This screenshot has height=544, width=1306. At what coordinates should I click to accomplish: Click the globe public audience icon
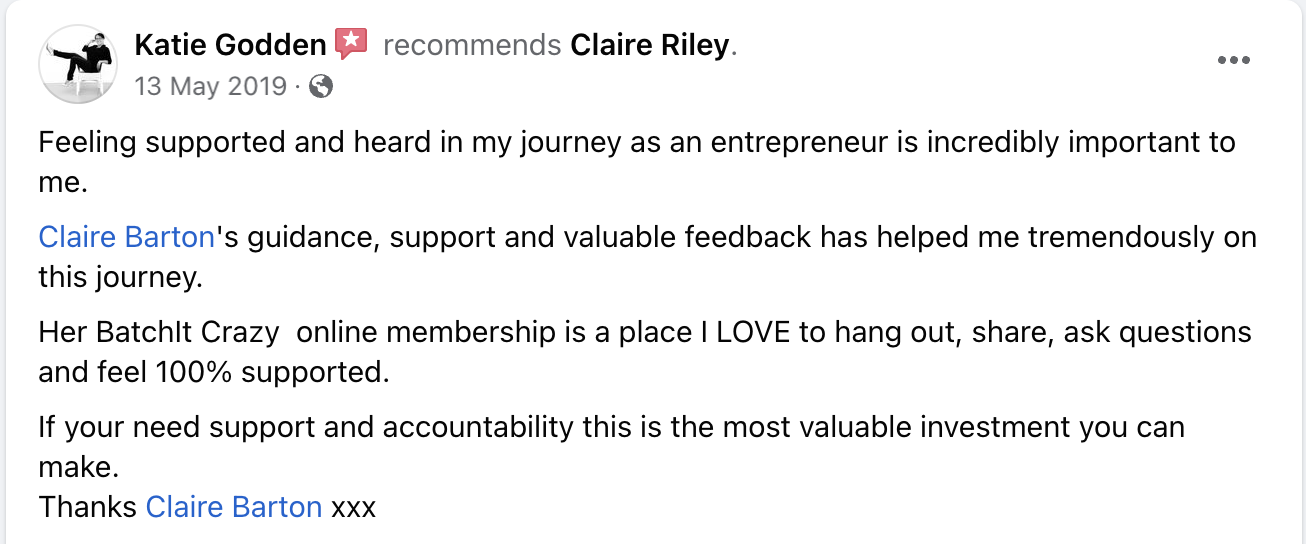point(321,86)
